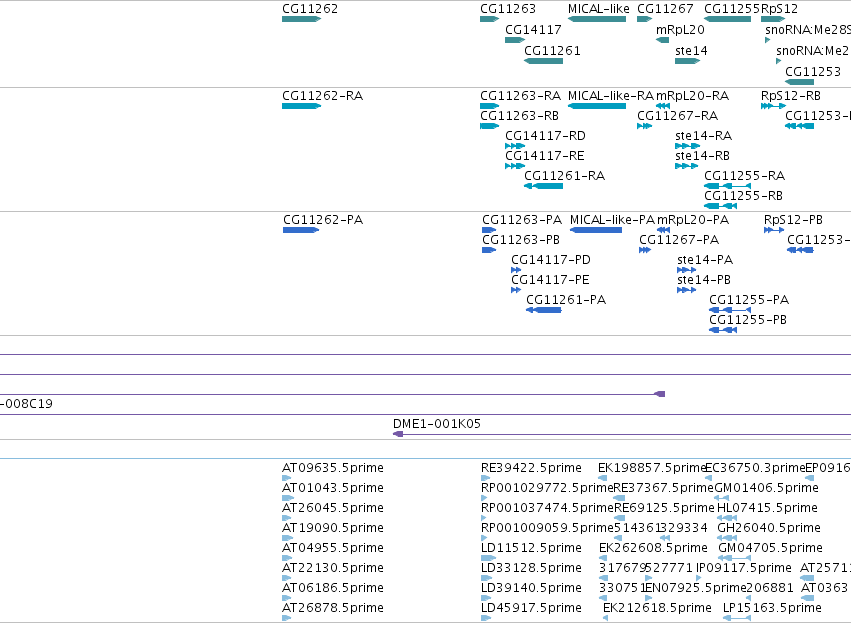Screen dimensions: 851x623
Task: Click the teal arrow glyph under CG11255
Action: (x=727, y=19)
